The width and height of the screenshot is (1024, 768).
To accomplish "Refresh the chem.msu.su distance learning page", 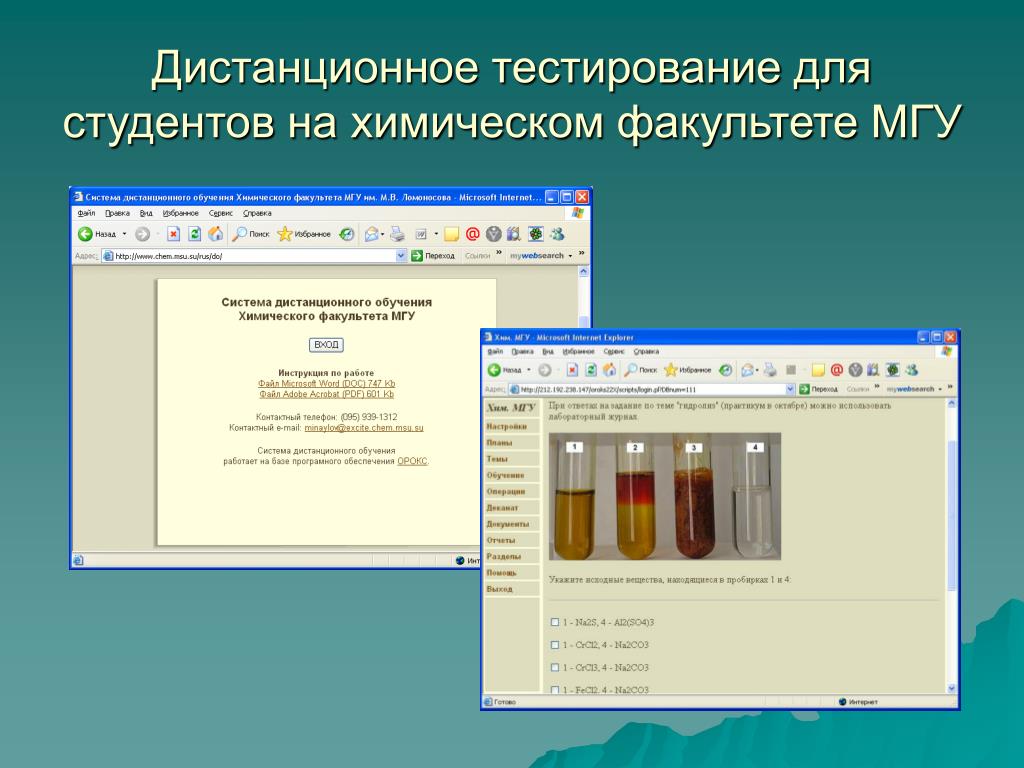I will tap(194, 234).
